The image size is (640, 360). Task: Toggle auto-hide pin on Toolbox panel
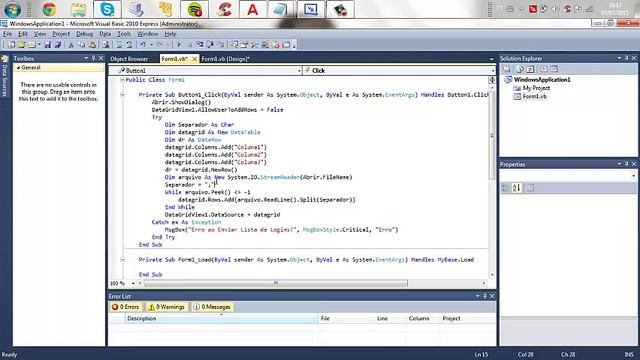[93, 58]
